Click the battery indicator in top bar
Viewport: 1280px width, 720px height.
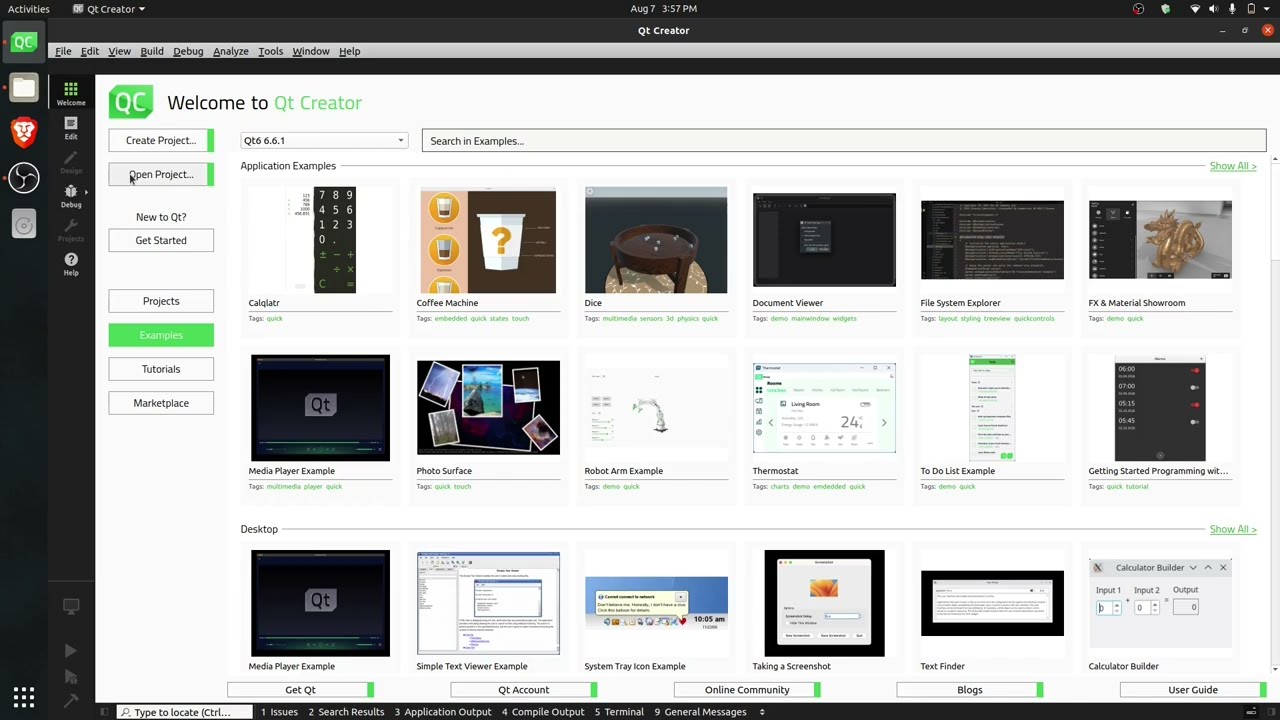point(1251,9)
